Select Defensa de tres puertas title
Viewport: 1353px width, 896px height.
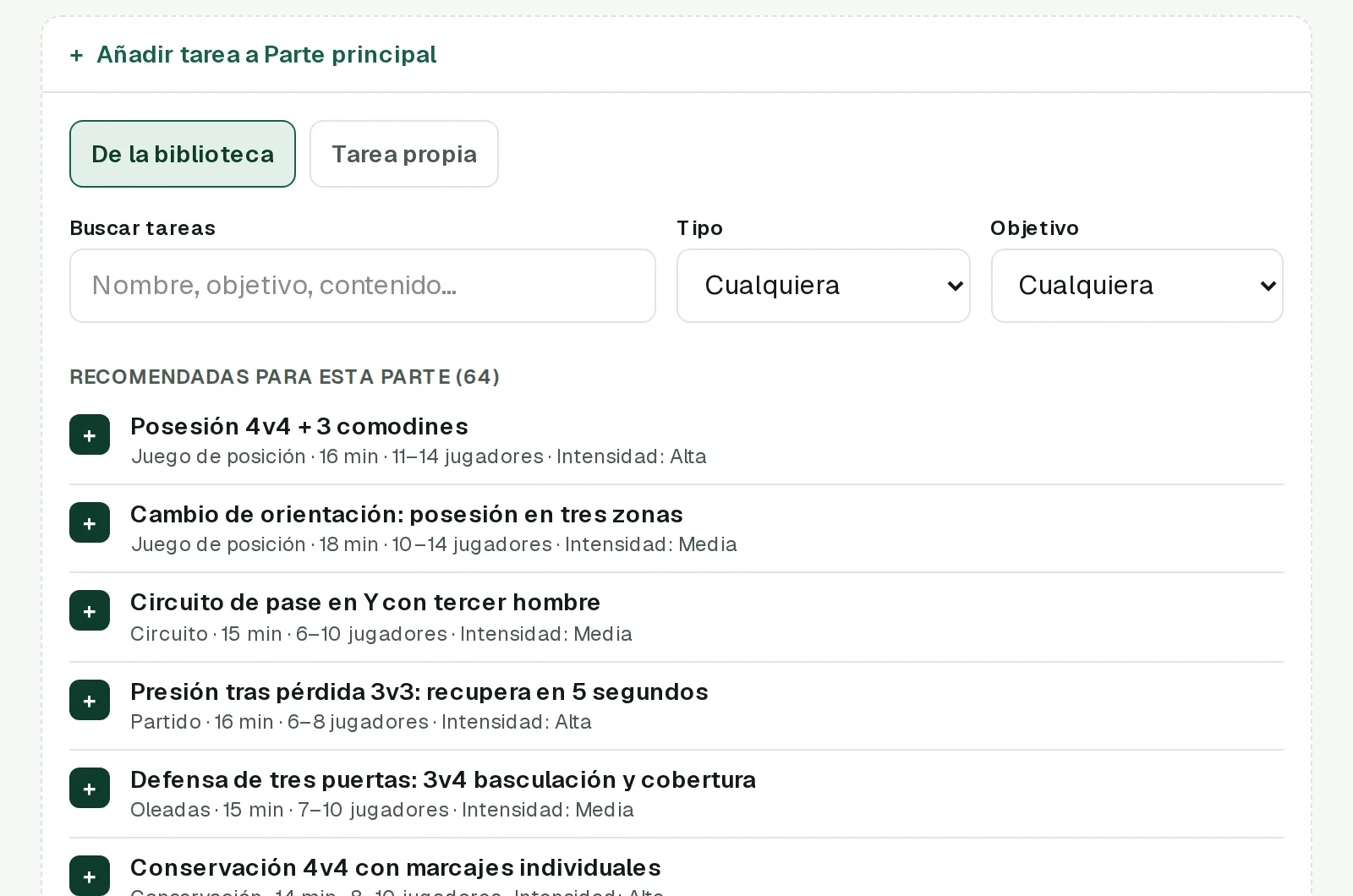coord(443,779)
